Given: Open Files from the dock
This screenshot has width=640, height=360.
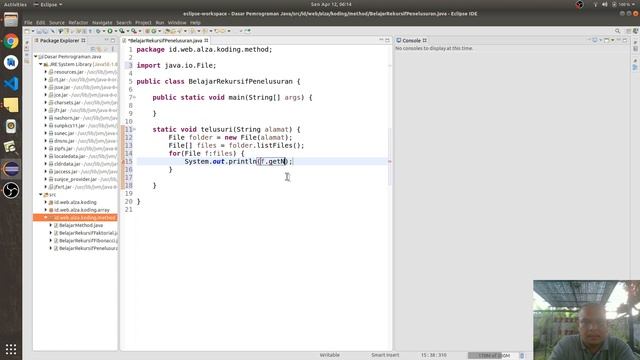Looking at the screenshot, I should coord(11,20).
